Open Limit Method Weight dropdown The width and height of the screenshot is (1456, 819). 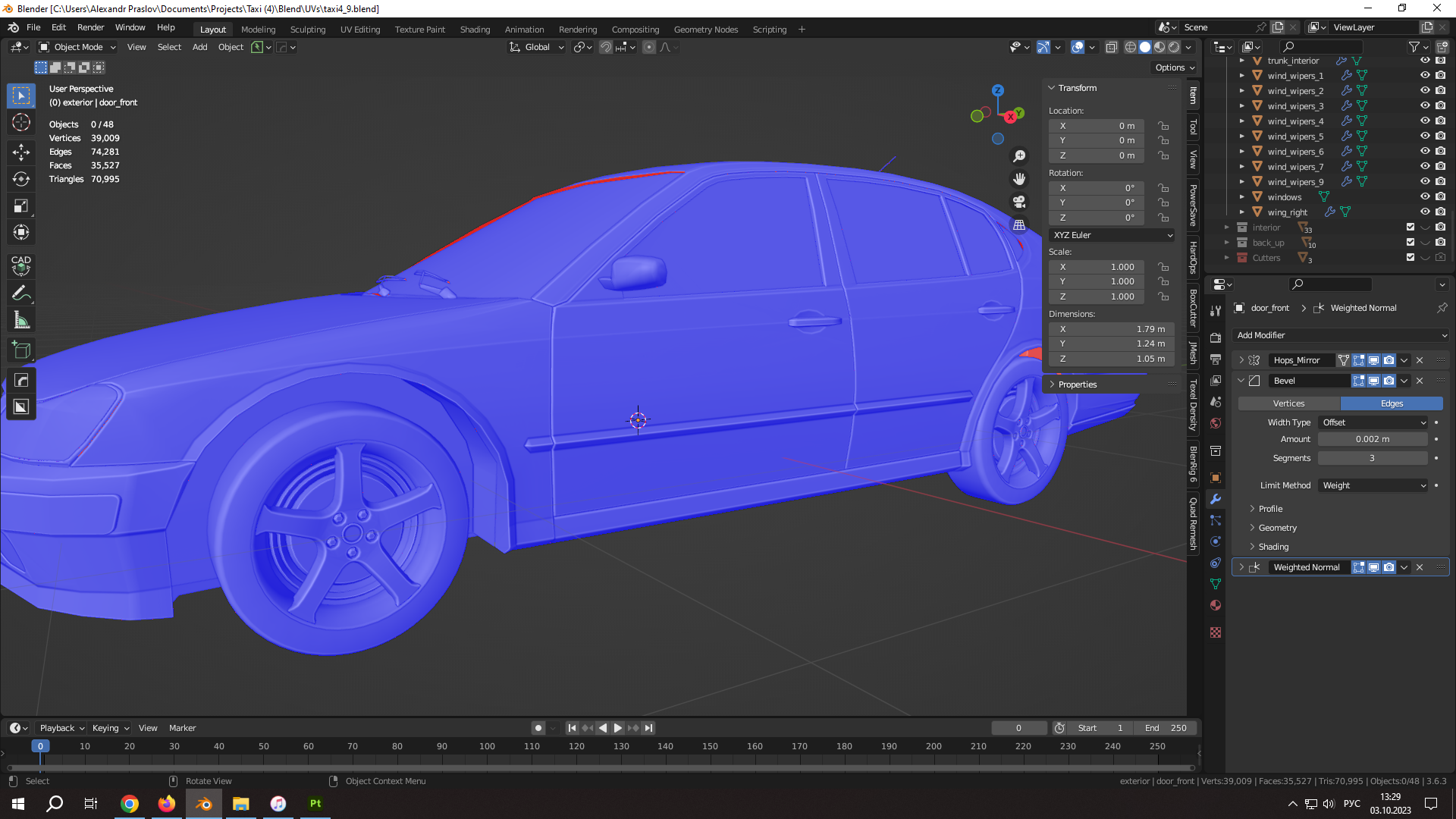(x=1373, y=485)
